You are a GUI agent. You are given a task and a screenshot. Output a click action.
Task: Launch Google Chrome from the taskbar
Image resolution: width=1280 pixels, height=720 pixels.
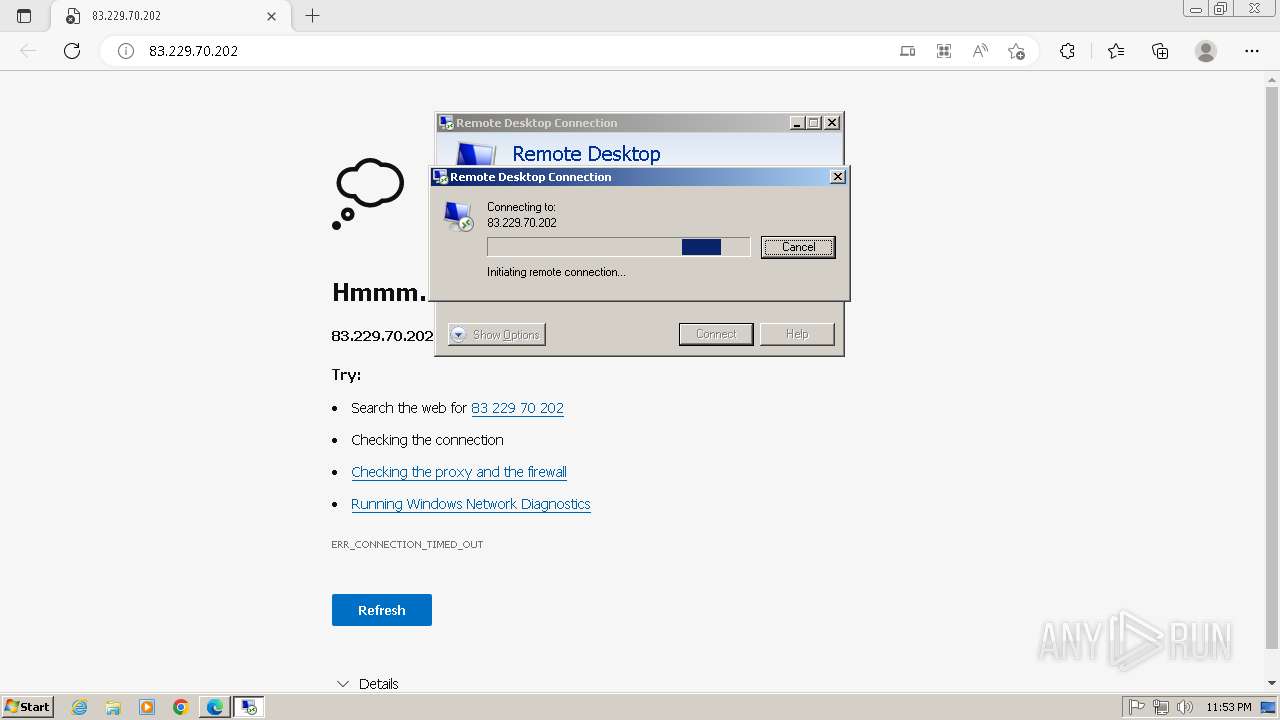click(181, 707)
